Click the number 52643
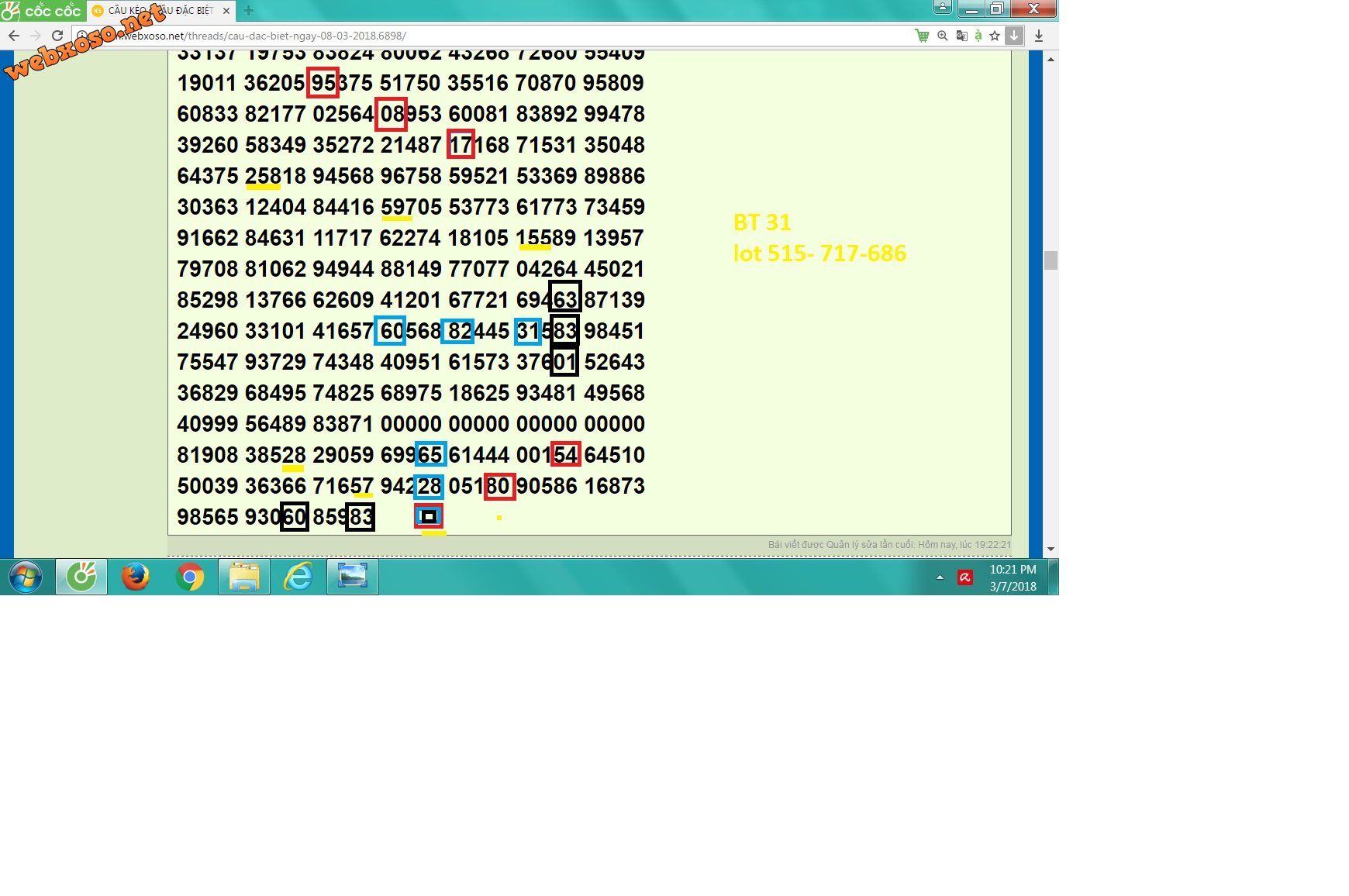The width and height of the screenshot is (1349, 896). (614, 362)
